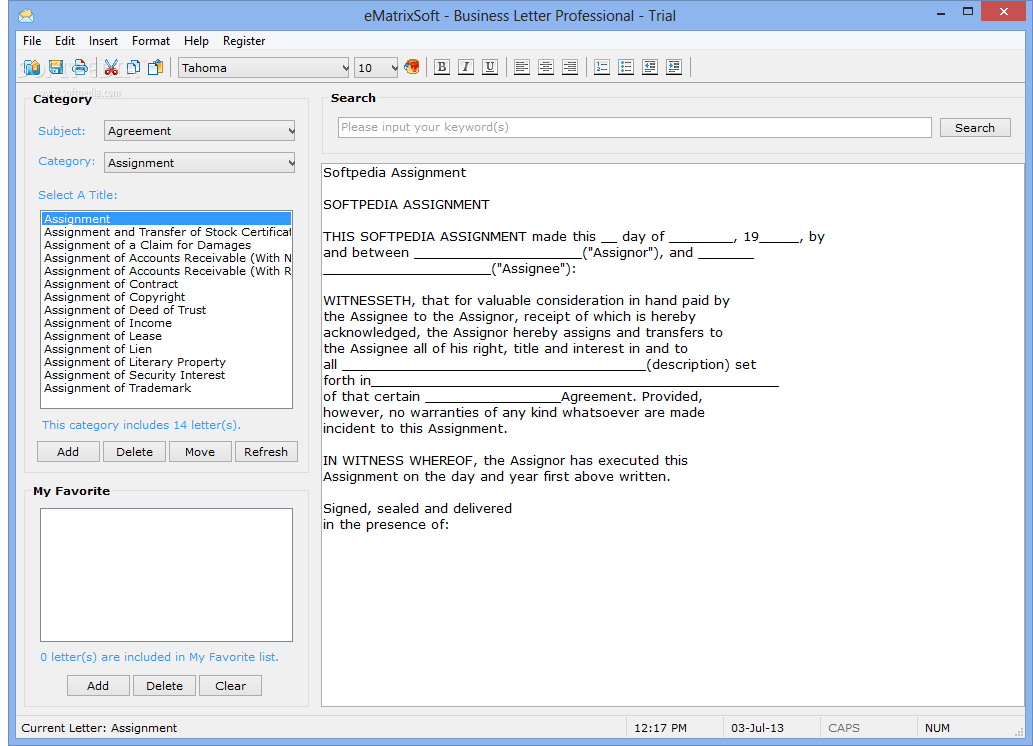
Task: Select 'Assignment of Trademark' title
Action: 167,388
